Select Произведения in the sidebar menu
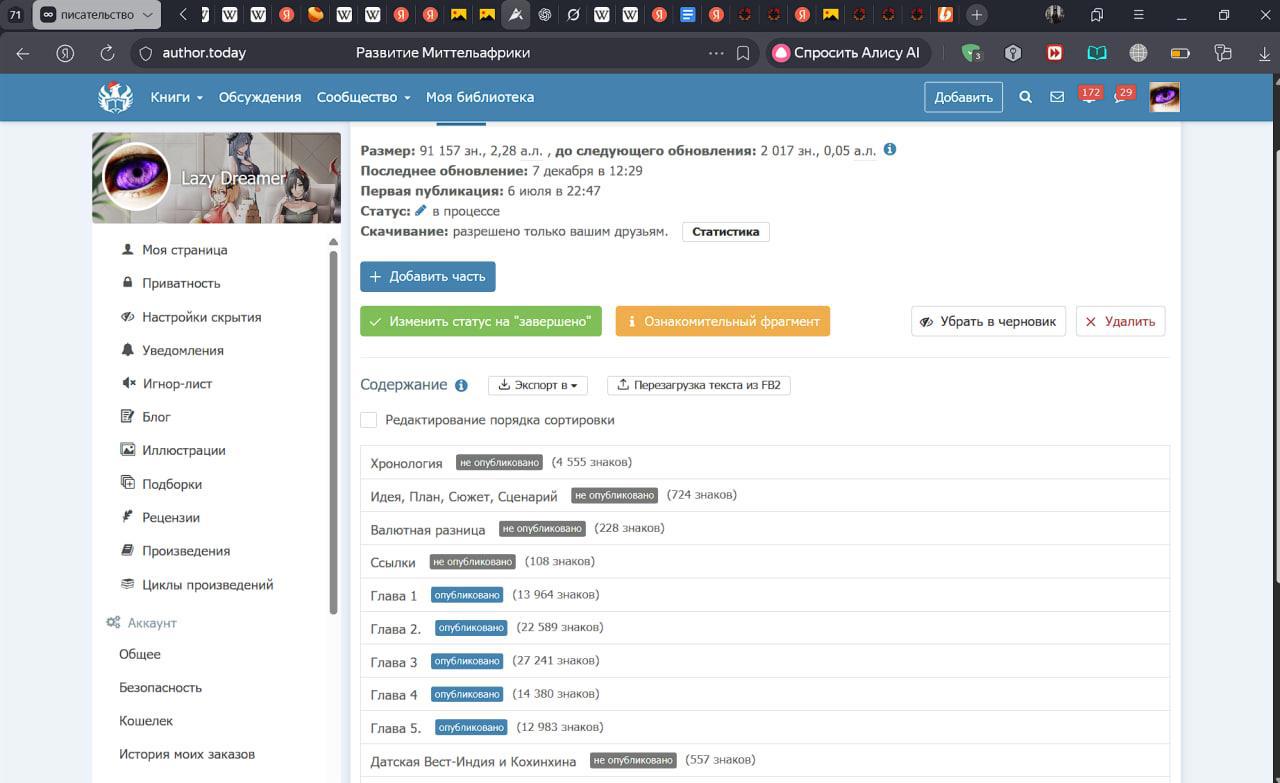This screenshot has height=783, width=1280. click(186, 551)
